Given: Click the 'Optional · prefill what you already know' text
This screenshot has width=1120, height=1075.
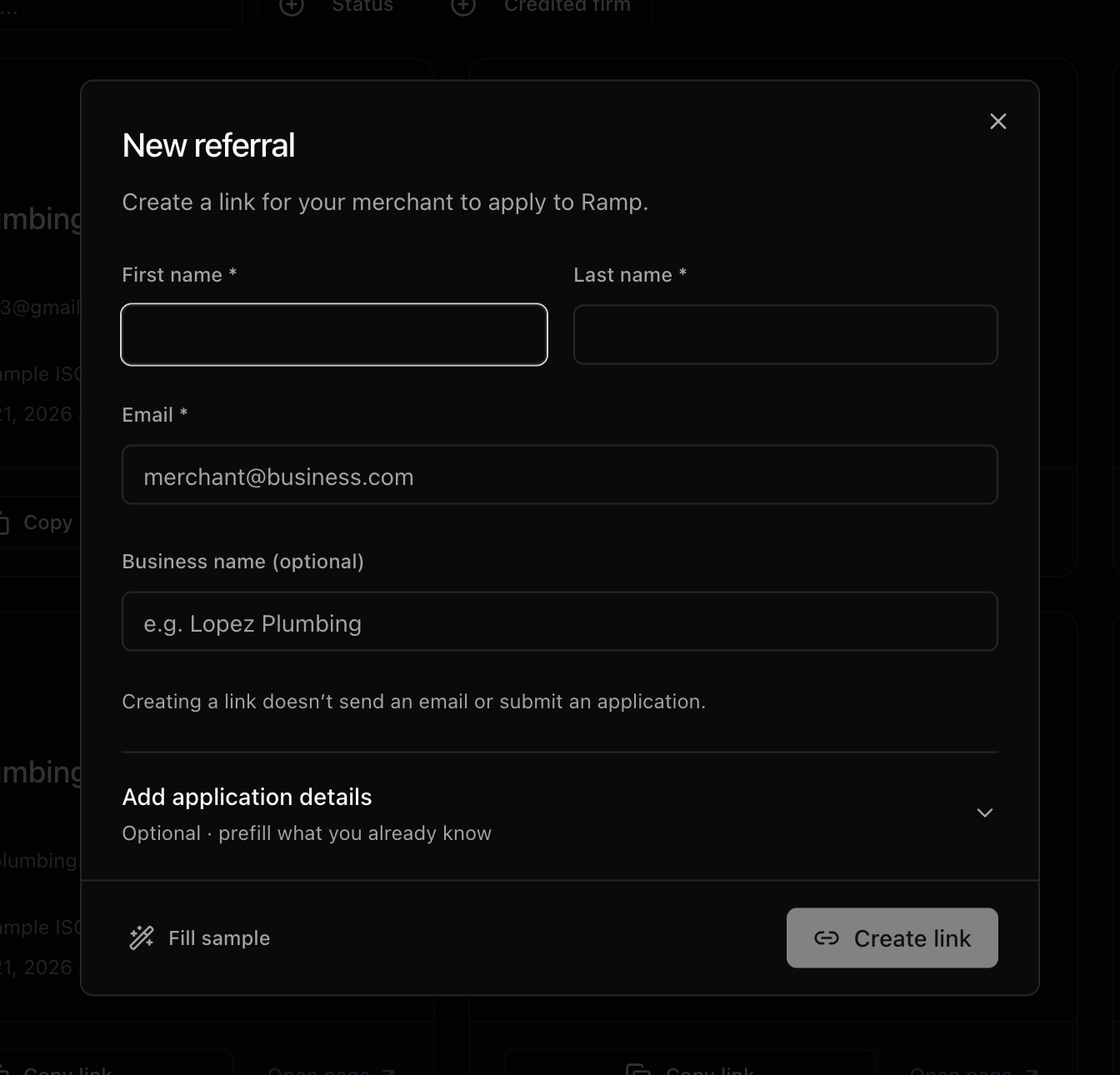Looking at the screenshot, I should pos(307,833).
